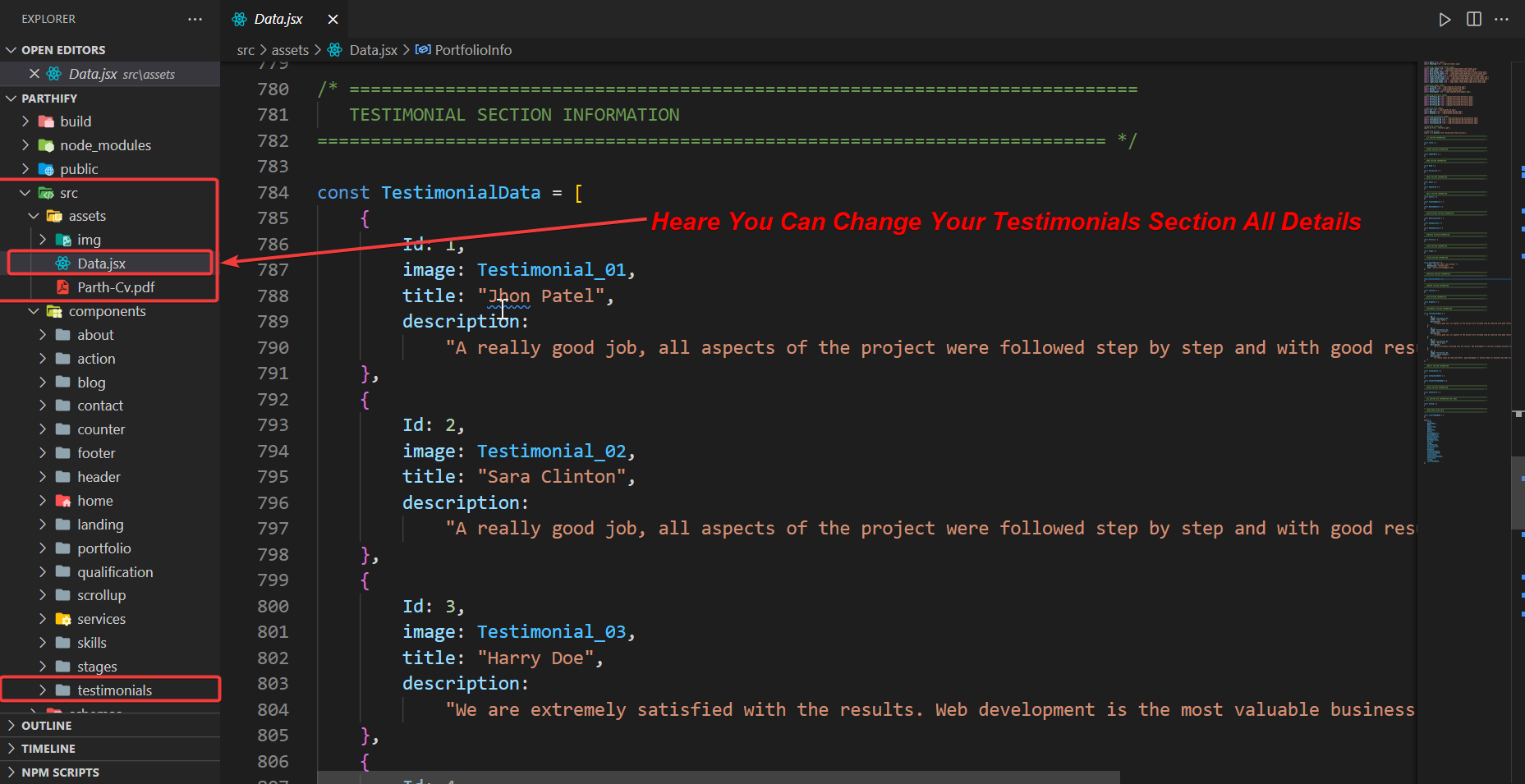Expand the NPM SCRIPTS section
The height and width of the screenshot is (784, 1525).
click(60, 773)
